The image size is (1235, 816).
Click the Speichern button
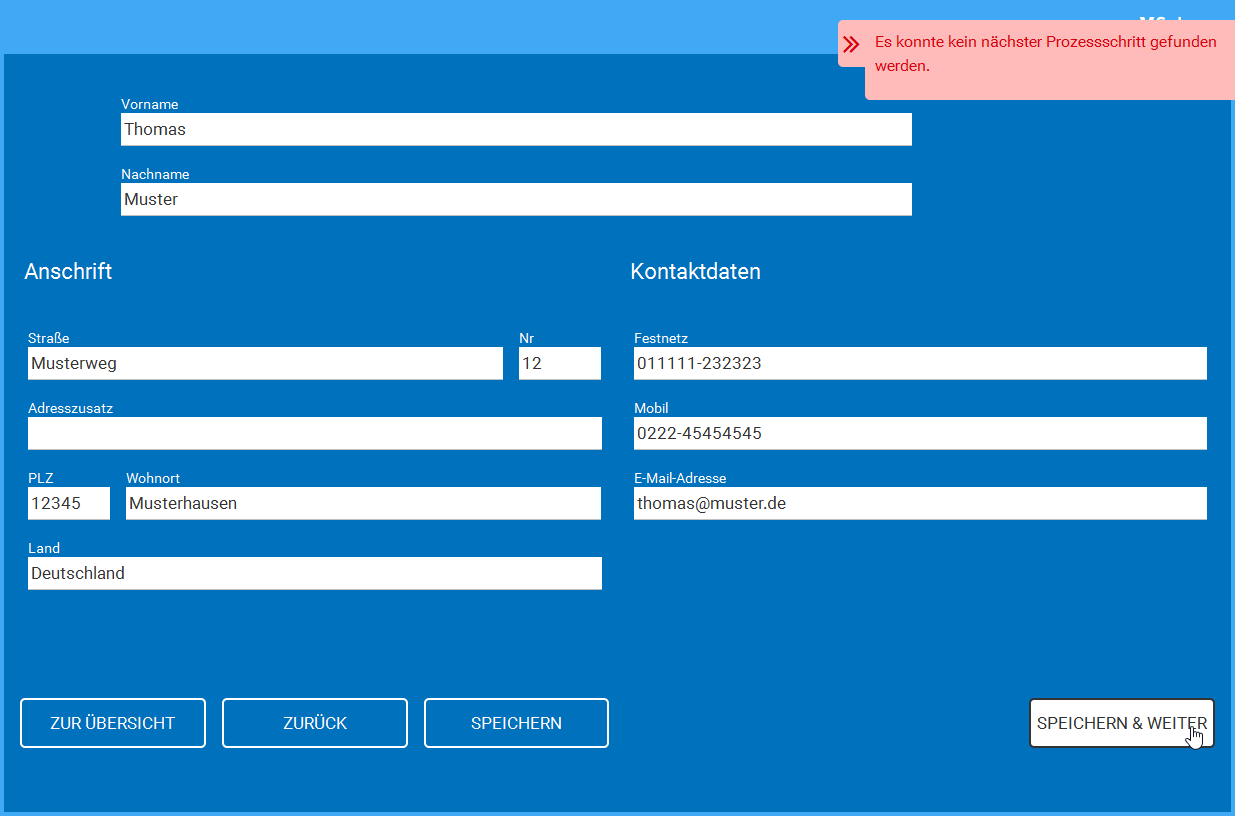516,723
